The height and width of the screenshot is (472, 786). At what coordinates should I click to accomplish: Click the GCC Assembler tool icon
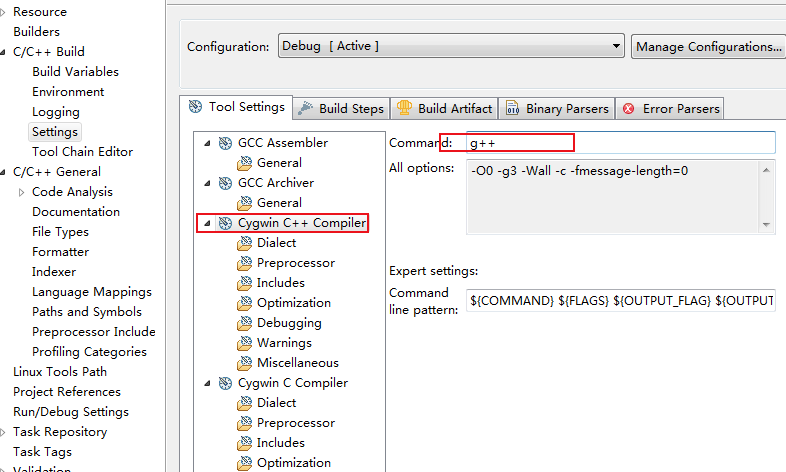225,143
